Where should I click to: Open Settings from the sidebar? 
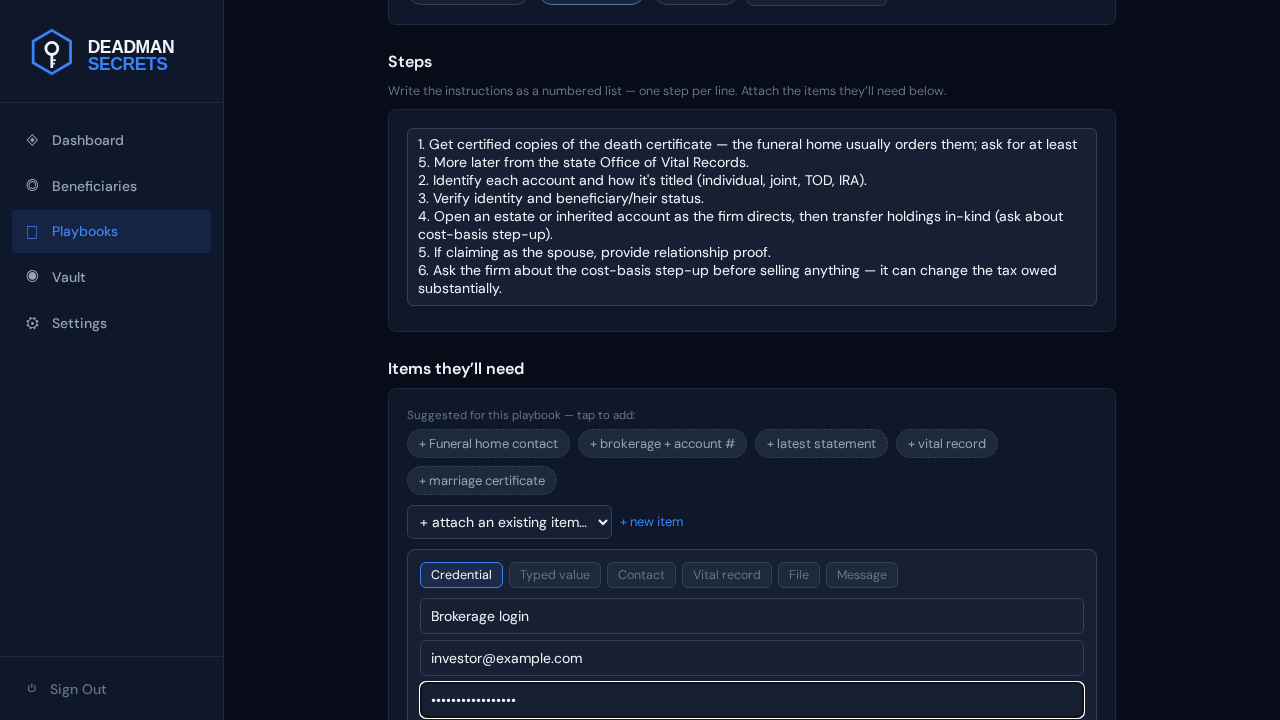click(x=111, y=323)
